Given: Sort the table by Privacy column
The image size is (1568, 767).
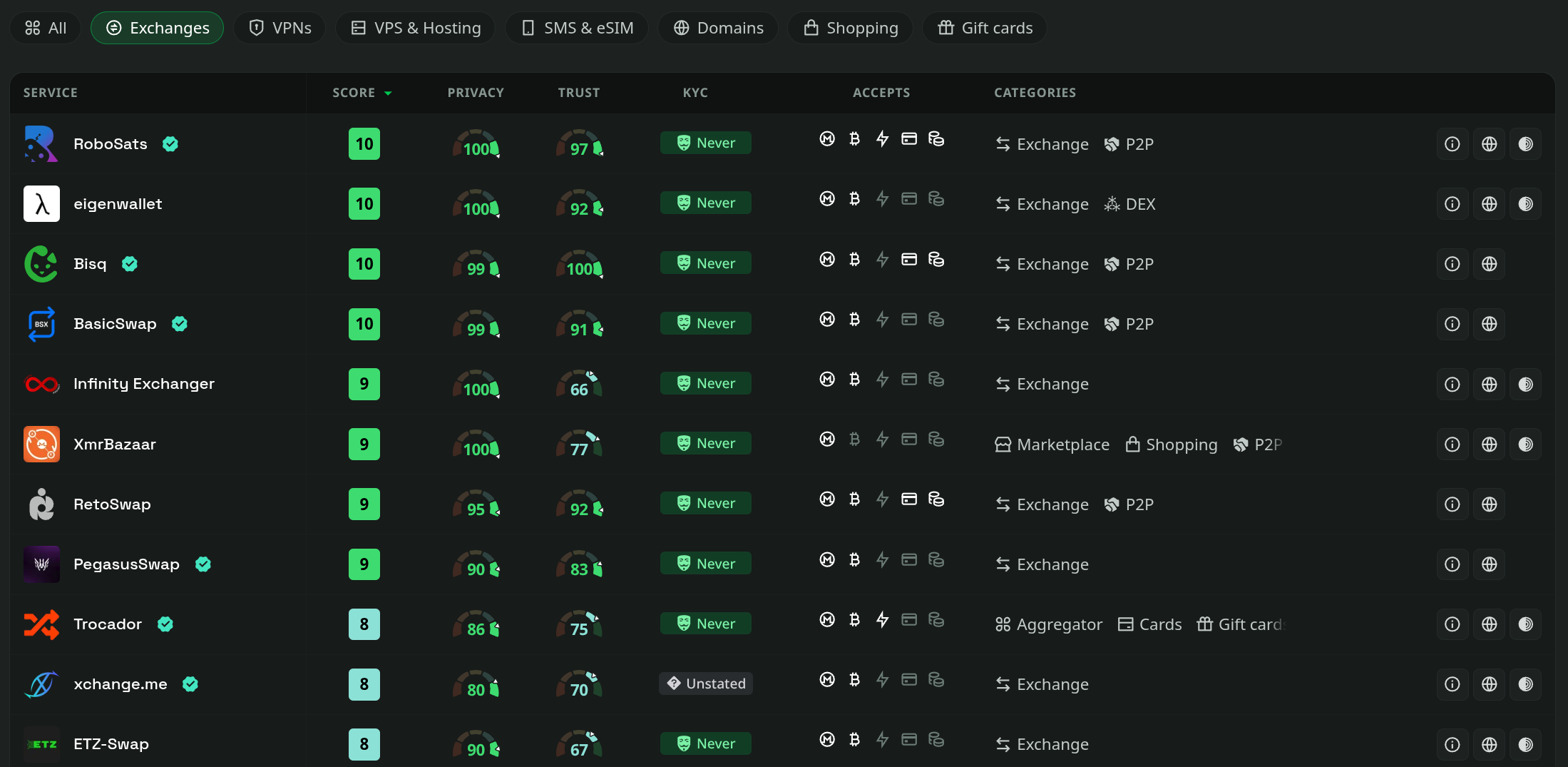Looking at the screenshot, I should pos(476,93).
